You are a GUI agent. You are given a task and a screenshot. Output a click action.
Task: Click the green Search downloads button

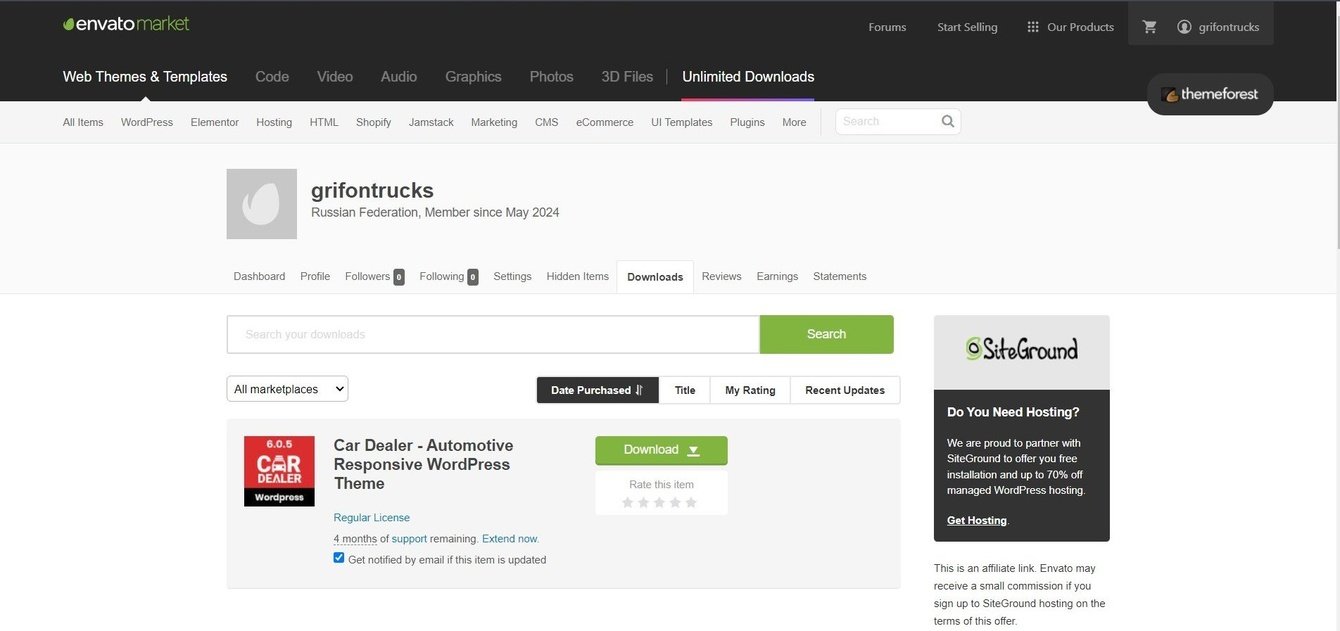pos(826,334)
